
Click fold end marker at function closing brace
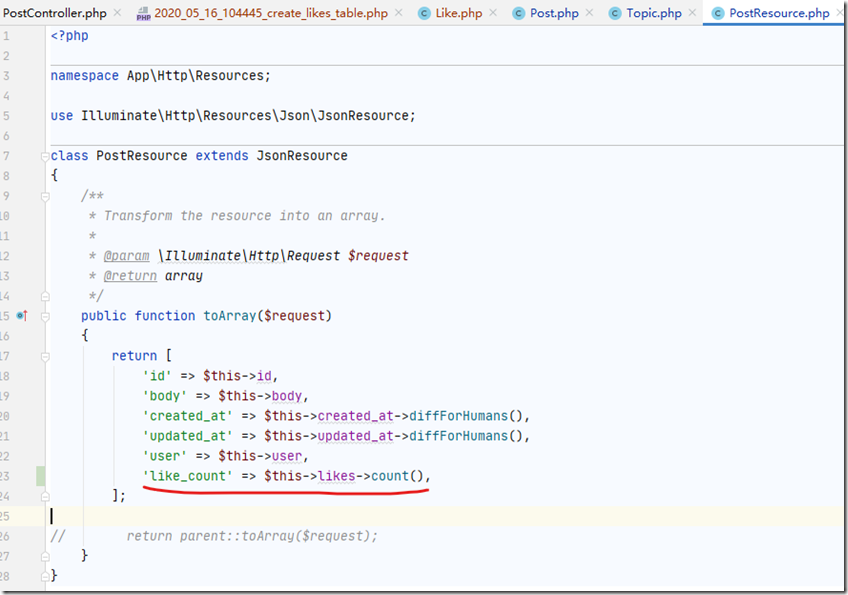(x=45, y=556)
